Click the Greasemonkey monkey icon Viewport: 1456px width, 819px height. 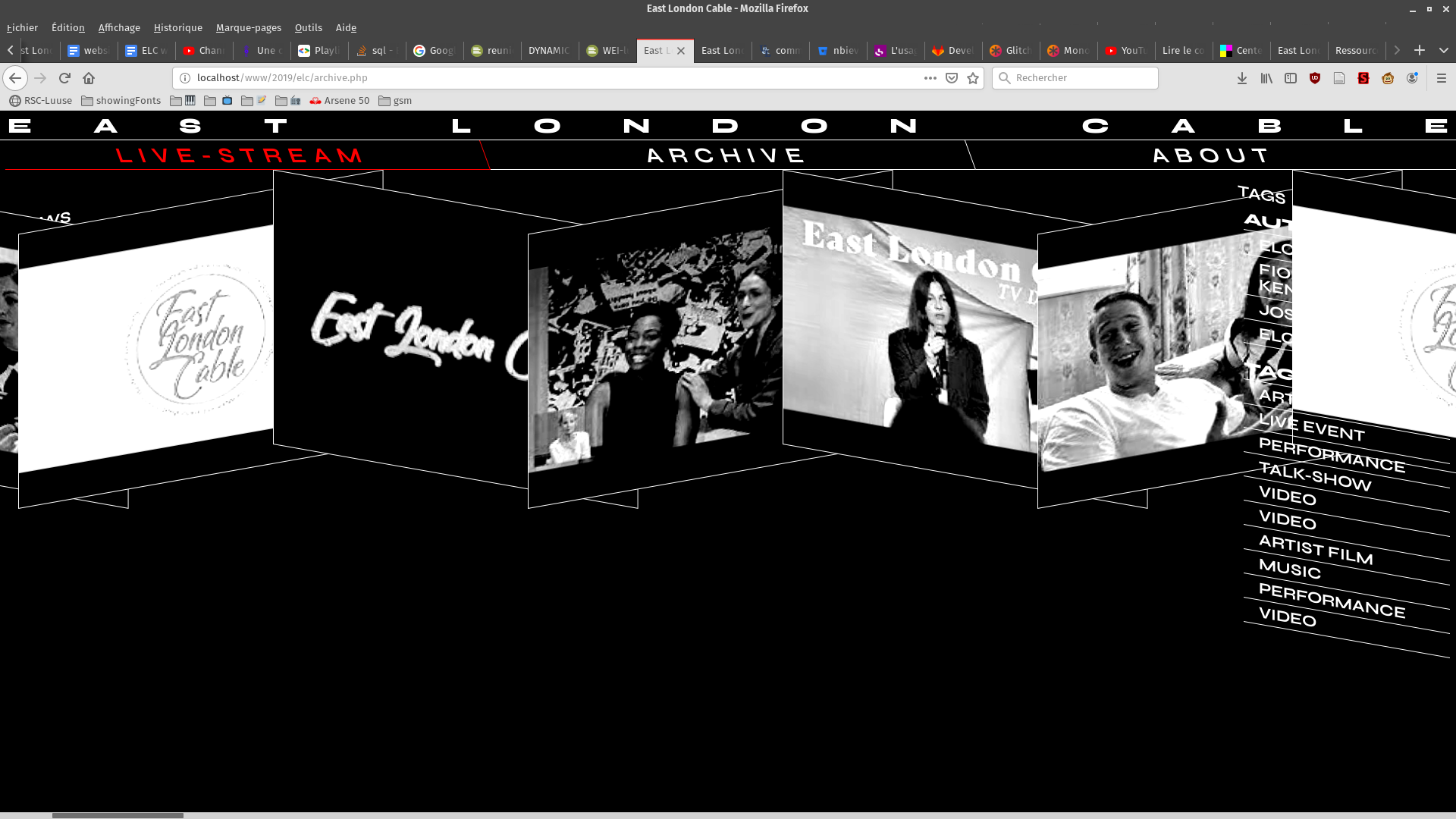tap(1388, 78)
